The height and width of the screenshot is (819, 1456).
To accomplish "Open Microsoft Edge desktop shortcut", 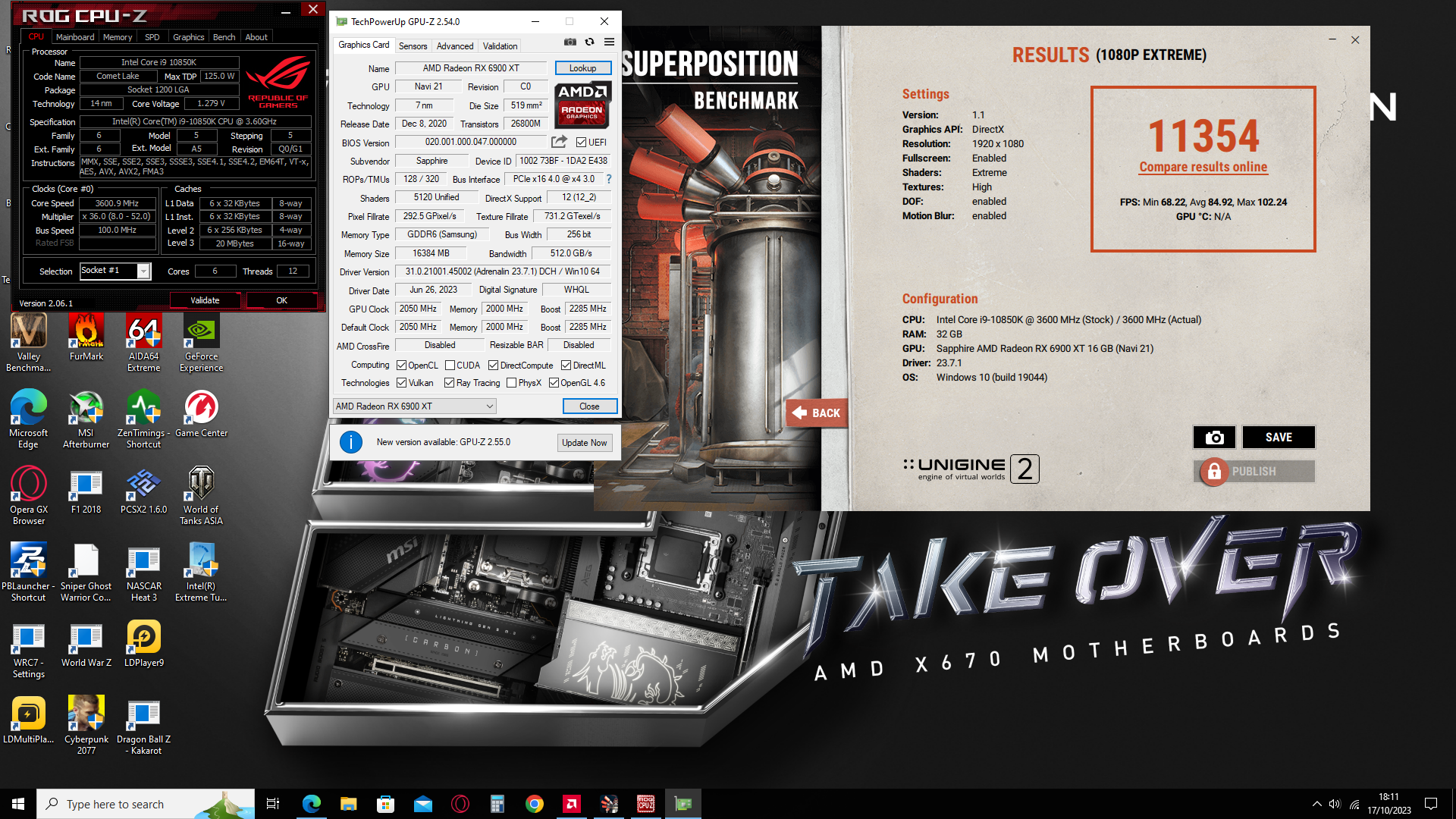I will pyautogui.click(x=29, y=419).
